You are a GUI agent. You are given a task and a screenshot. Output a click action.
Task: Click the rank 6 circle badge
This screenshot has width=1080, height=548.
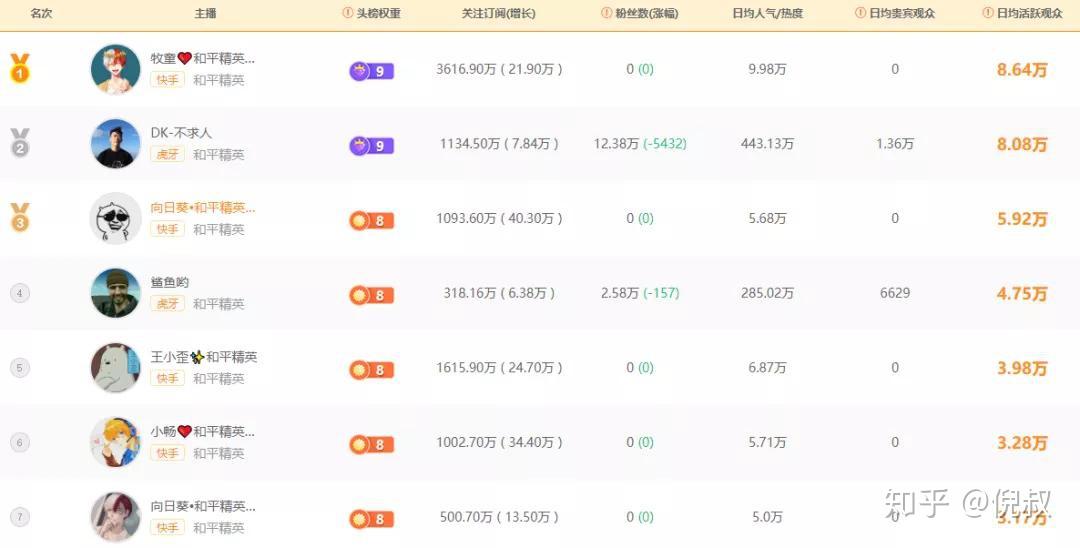tap(20, 442)
